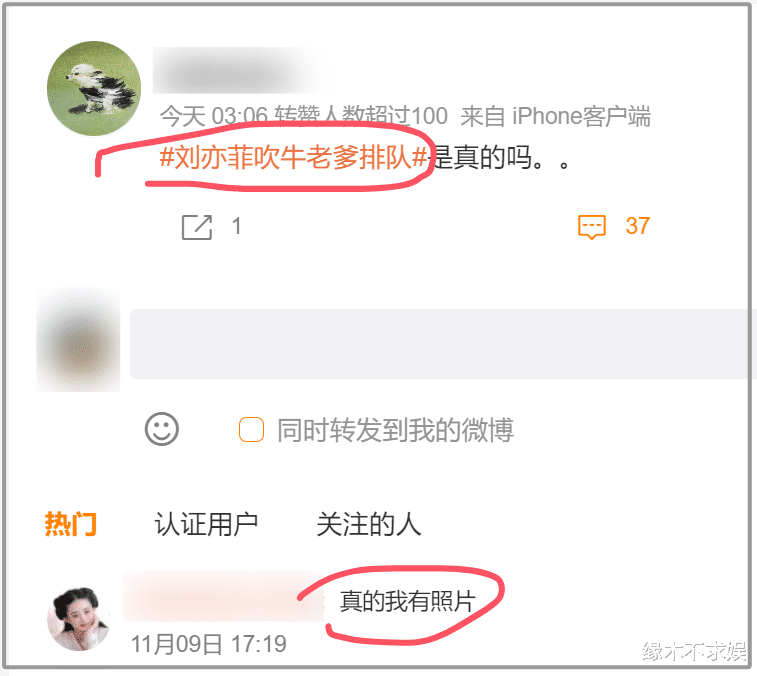Open the emoji smiley picker

(x=162, y=429)
